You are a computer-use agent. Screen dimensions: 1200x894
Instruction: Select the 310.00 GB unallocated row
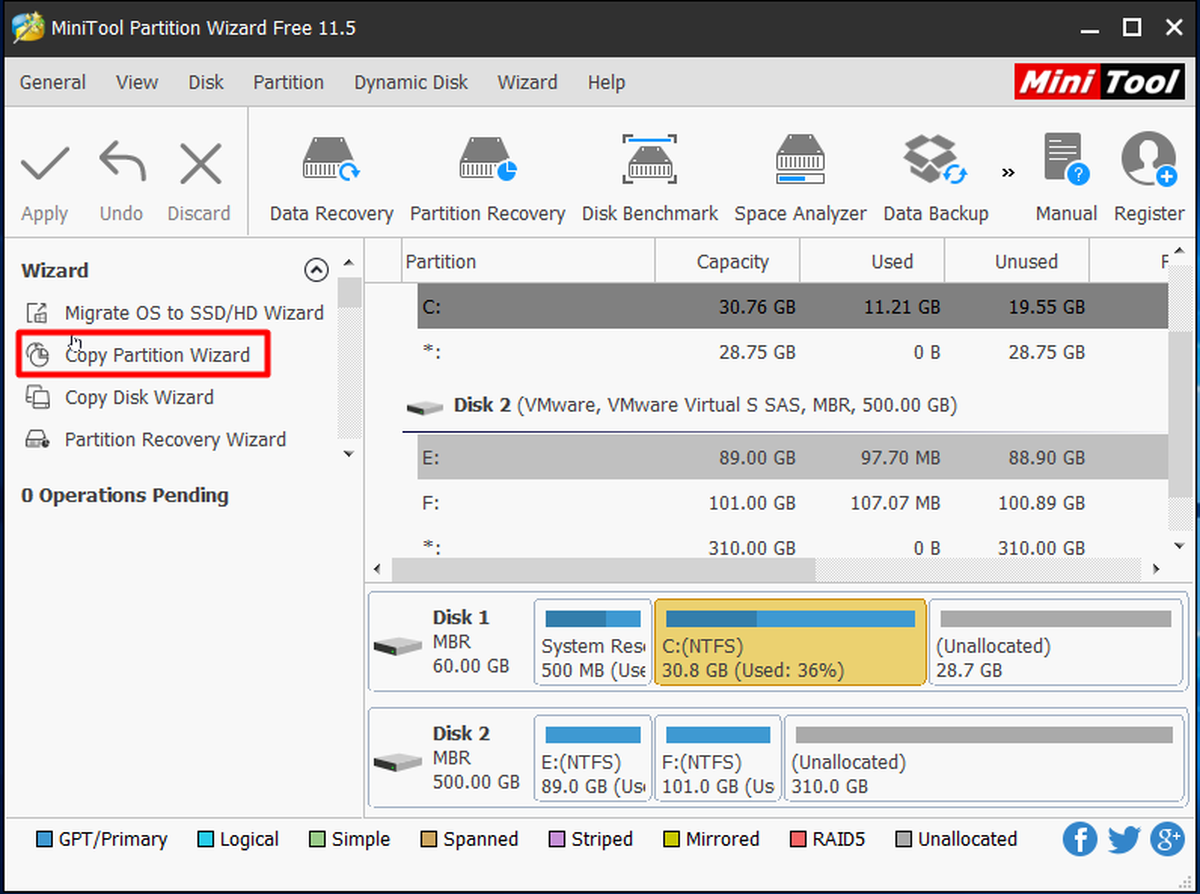(792, 547)
